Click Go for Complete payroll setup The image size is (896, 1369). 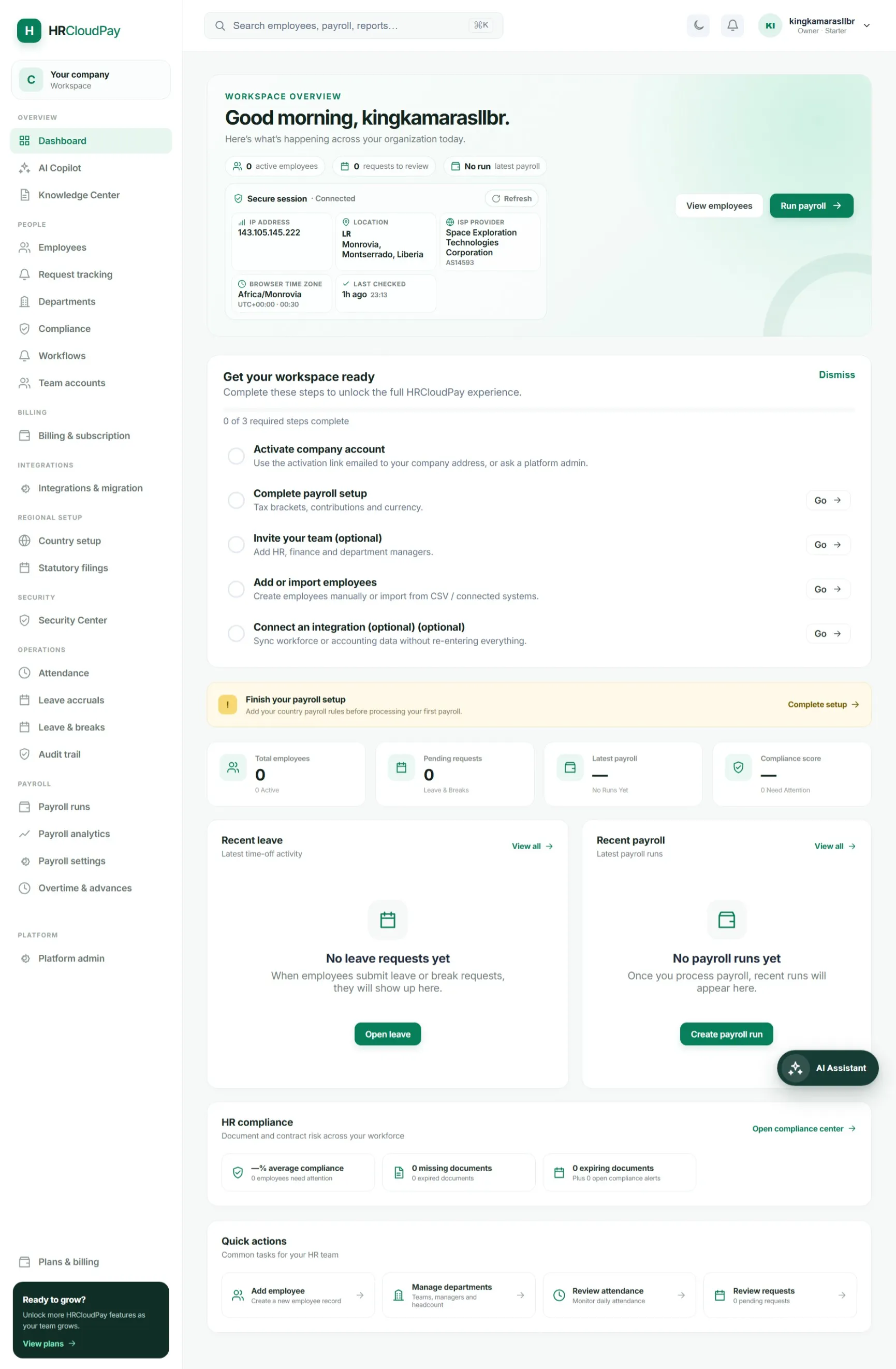828,501
